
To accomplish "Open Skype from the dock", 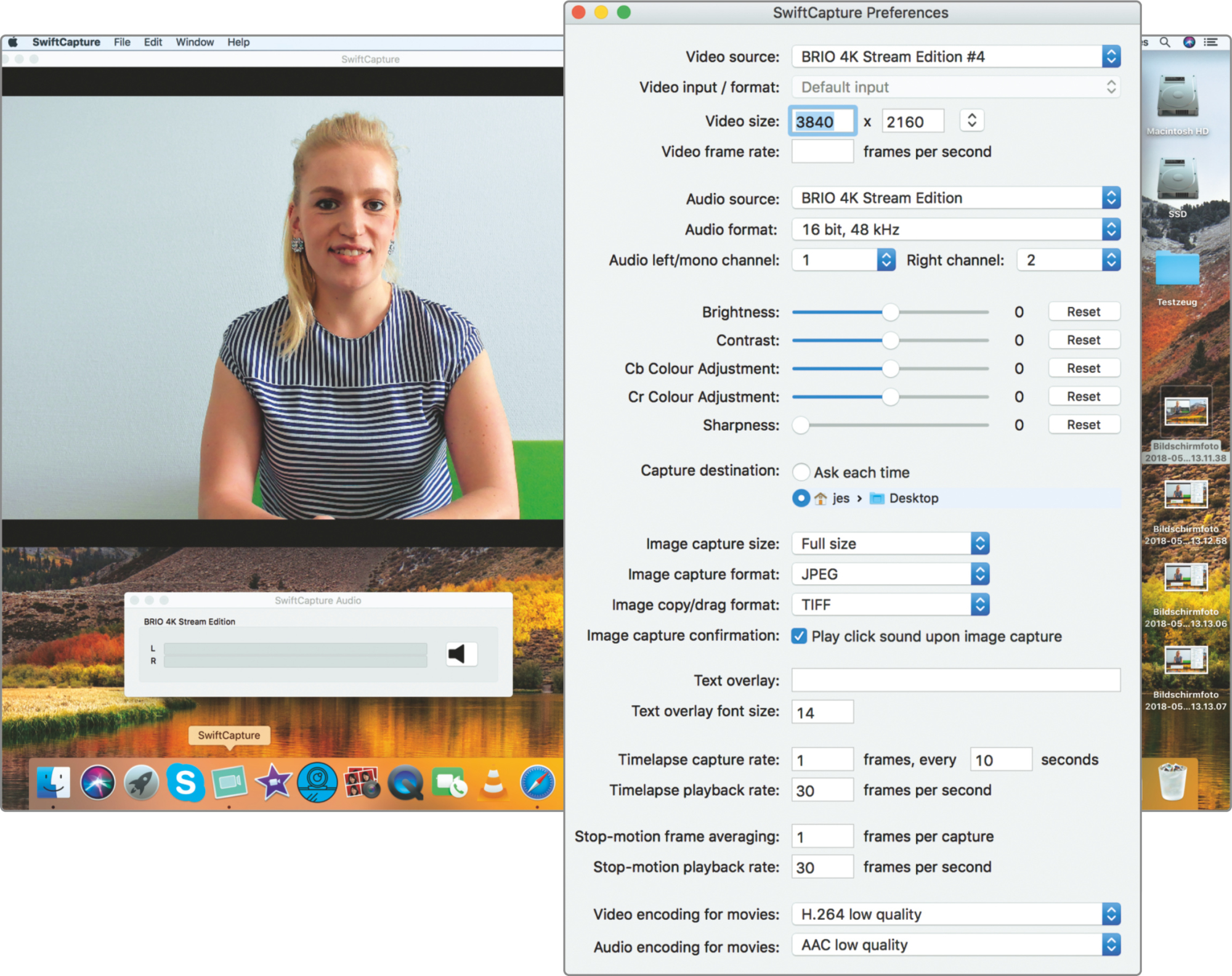I will (x=185, y=783).
